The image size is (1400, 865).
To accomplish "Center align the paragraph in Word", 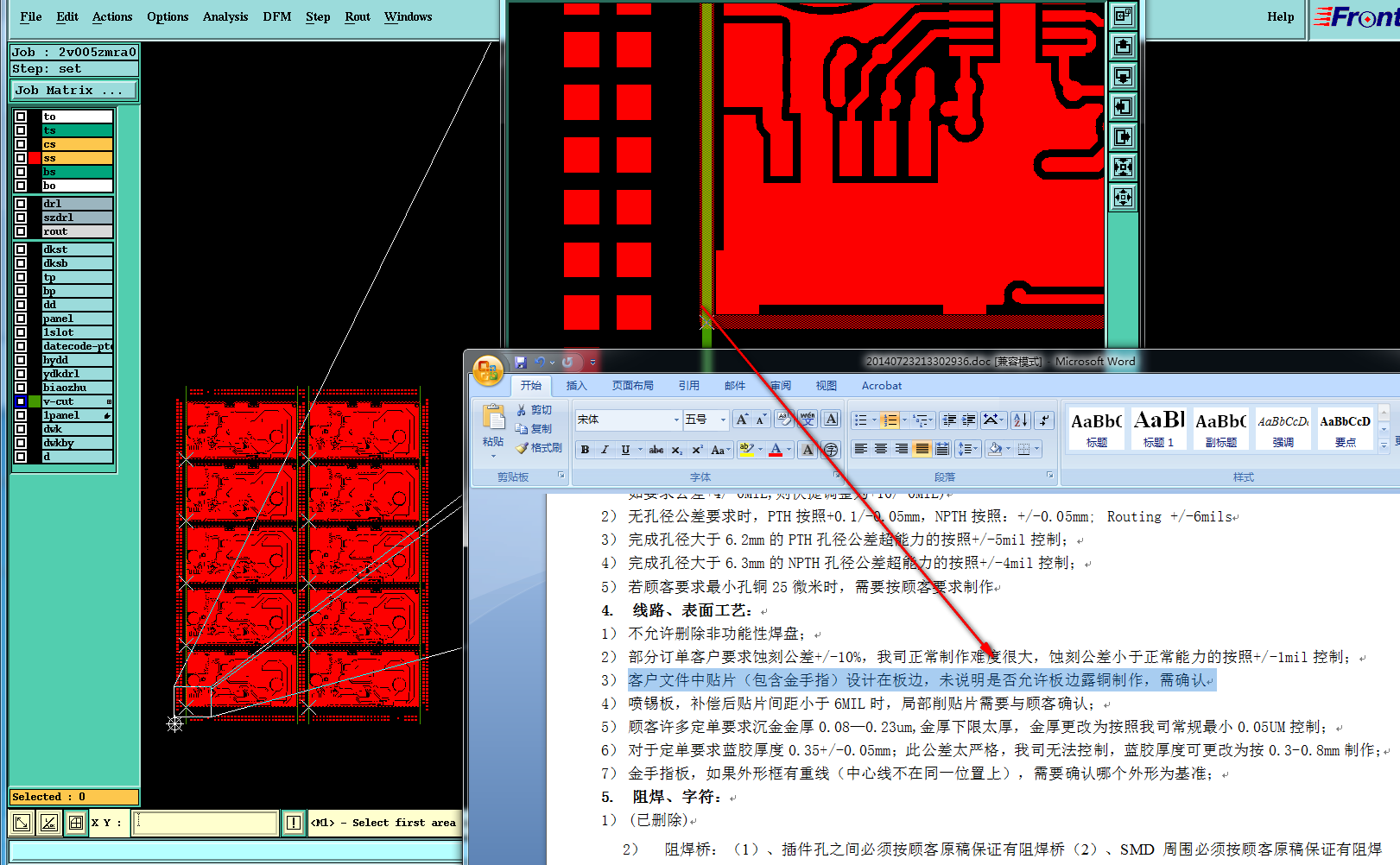I will click(881, 449).
